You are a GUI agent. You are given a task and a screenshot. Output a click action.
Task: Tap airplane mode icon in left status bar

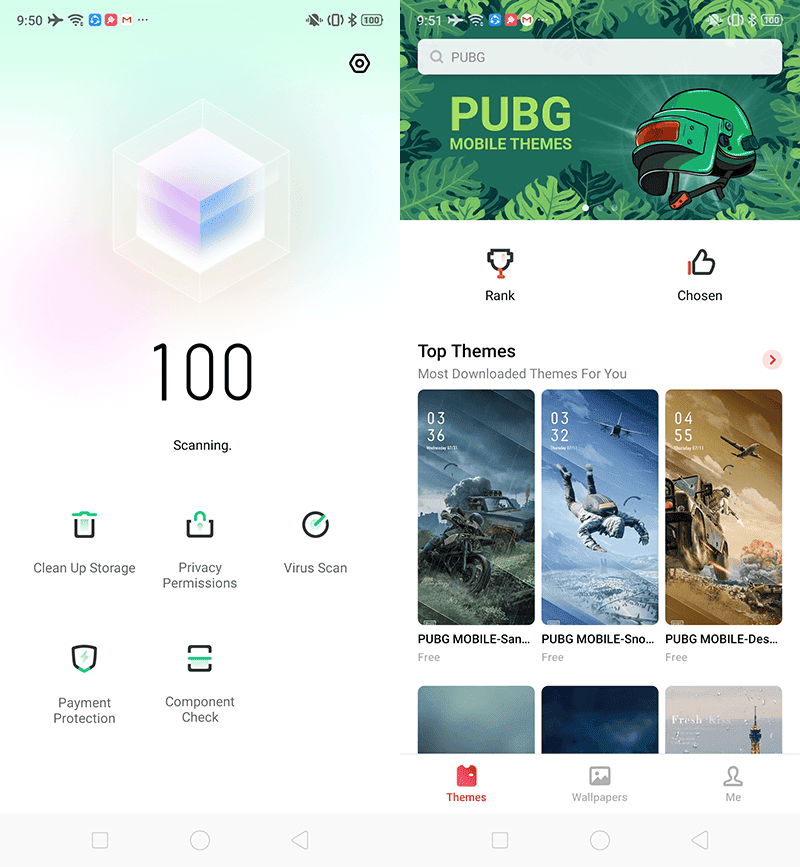(55, 20)
